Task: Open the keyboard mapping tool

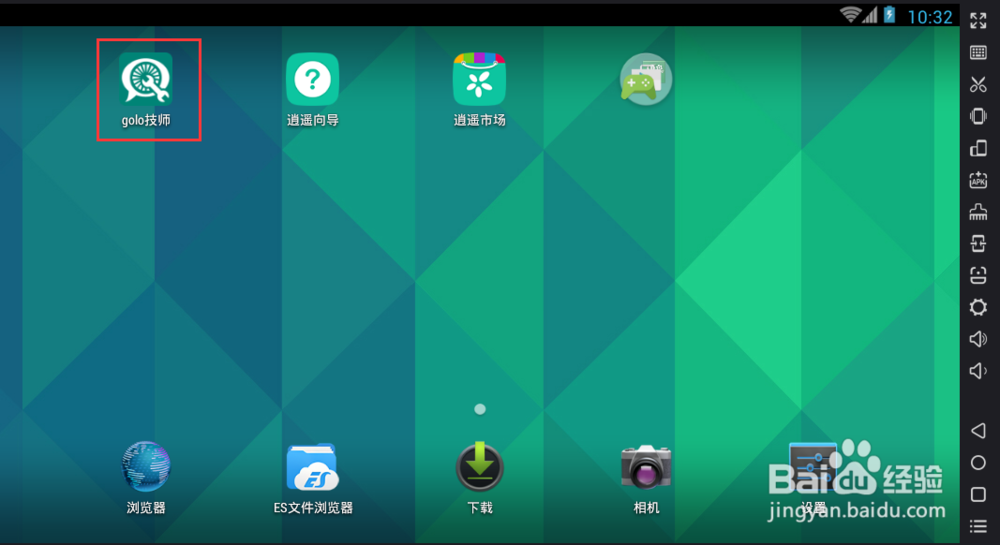Action: click(978, 52)
